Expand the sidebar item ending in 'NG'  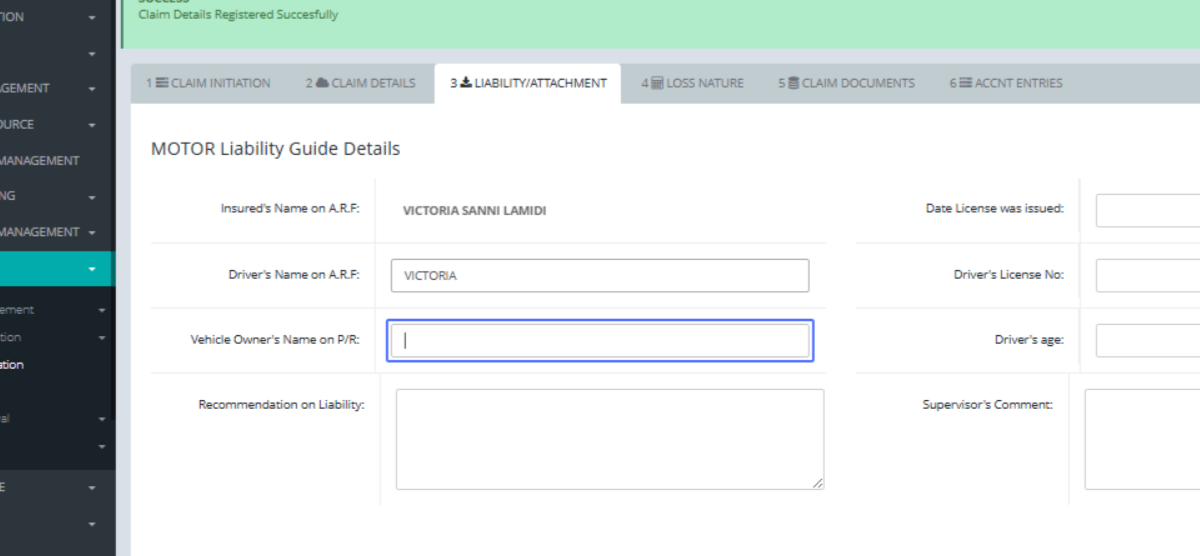tap(92, 197)
